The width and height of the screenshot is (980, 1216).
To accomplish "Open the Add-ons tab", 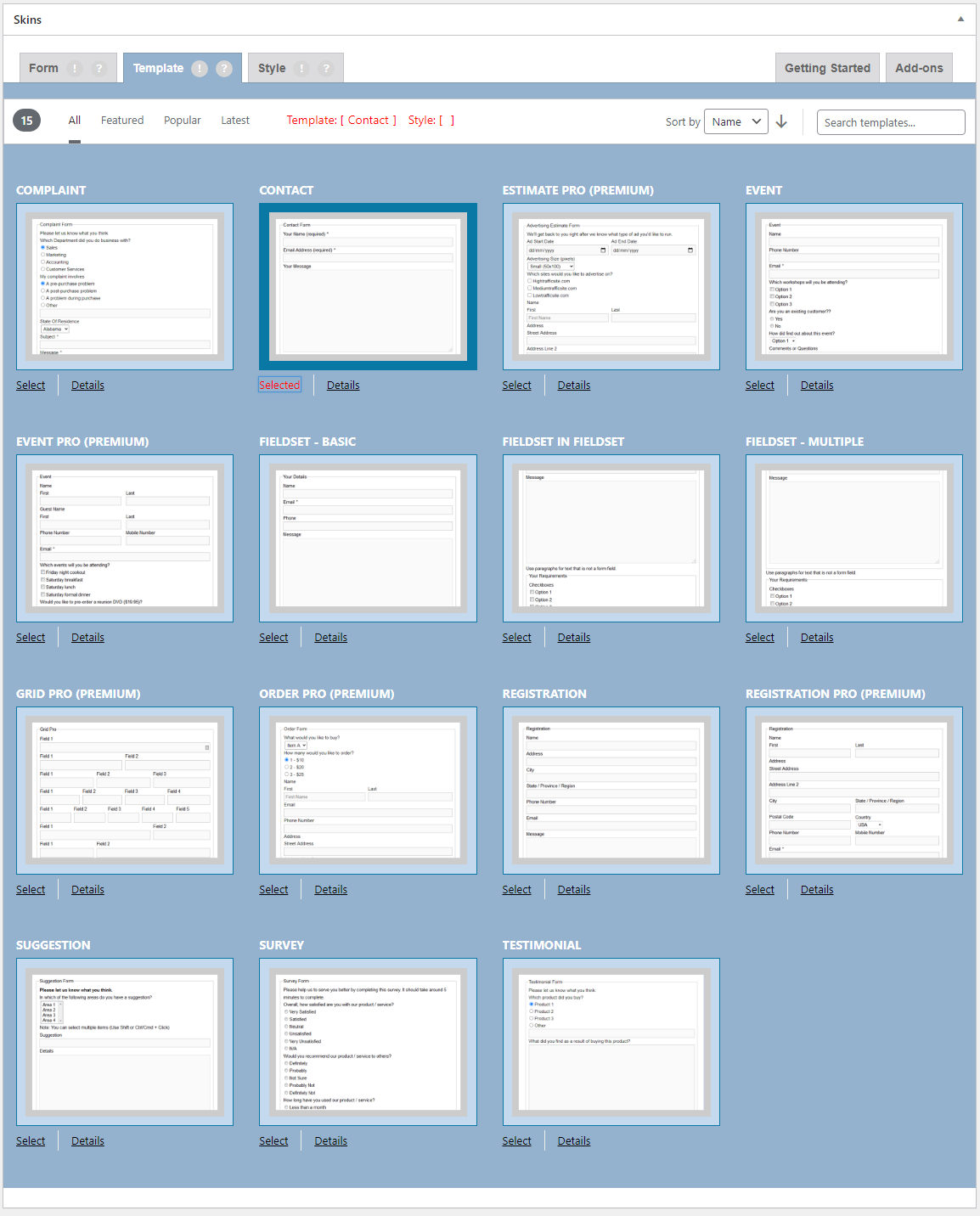I will (919, 69).
